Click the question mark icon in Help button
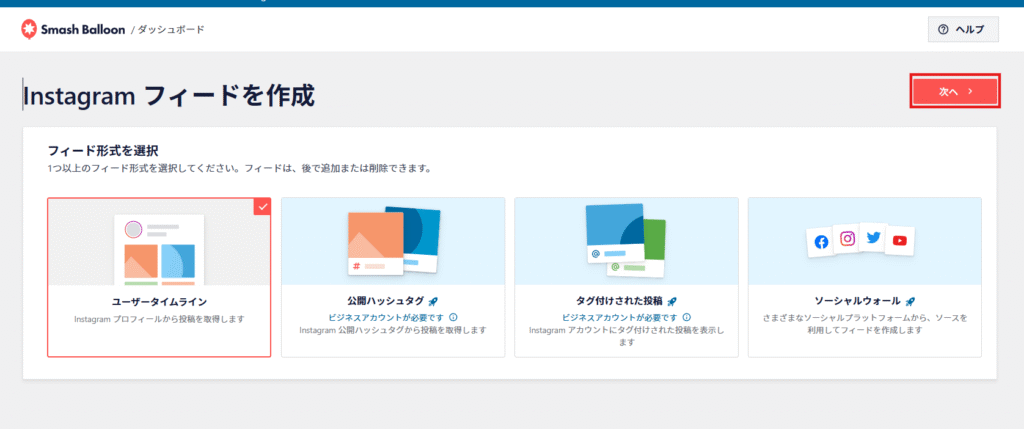Screen dimensions: 1024x429 [x=942, y=30]
